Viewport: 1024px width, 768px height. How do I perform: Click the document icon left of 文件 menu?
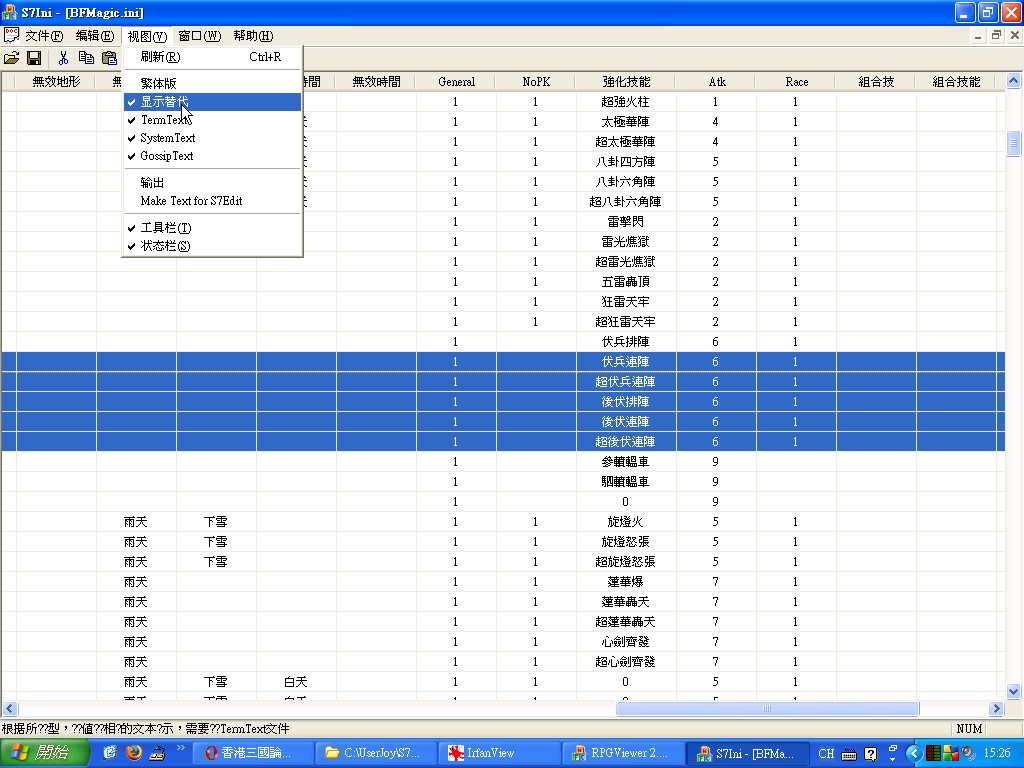(x=11, y=36)
